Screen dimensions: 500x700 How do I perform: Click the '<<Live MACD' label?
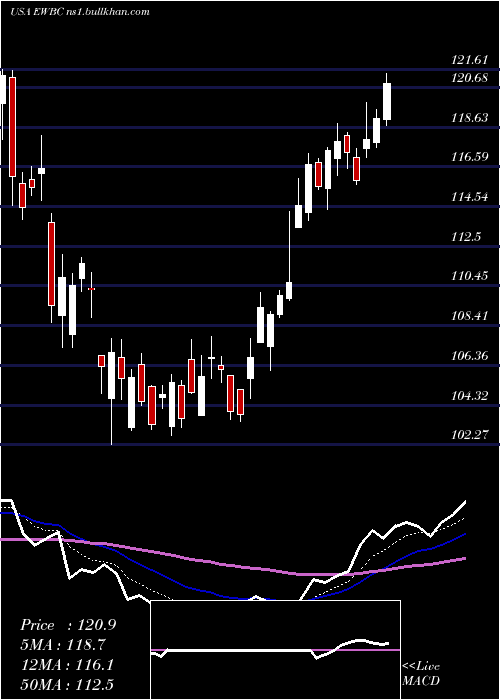421,673
